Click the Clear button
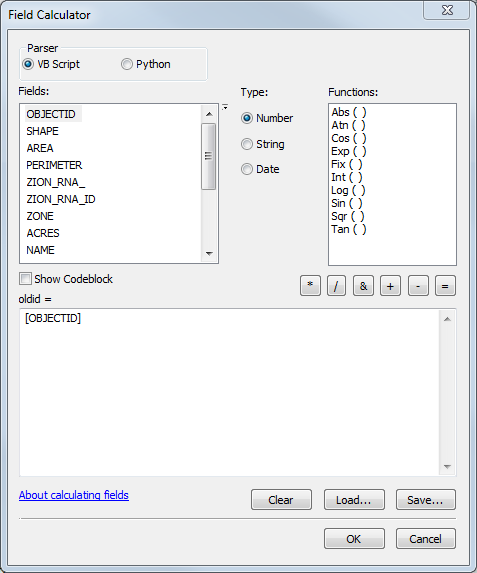The width and height of the screenshot is (477, 573). pyautogui.click(x=281, y=500)
